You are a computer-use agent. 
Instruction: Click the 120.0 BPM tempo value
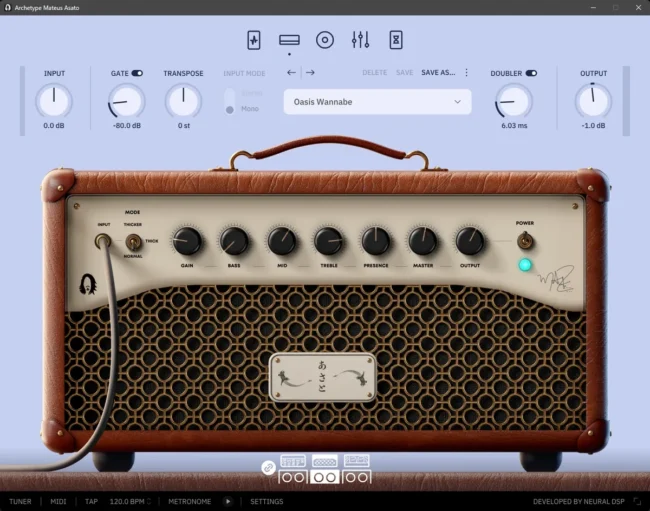click(x=127, y=501)
